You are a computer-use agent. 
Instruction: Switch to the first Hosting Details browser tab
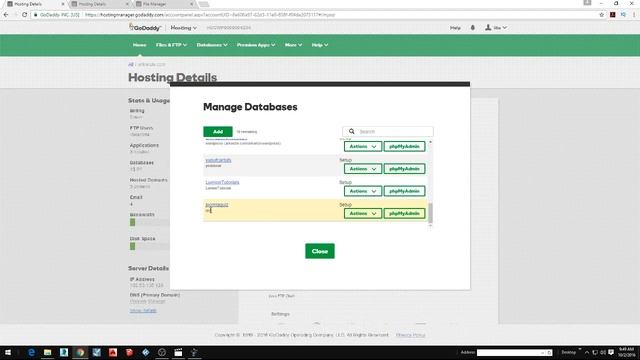pos(35,4)
